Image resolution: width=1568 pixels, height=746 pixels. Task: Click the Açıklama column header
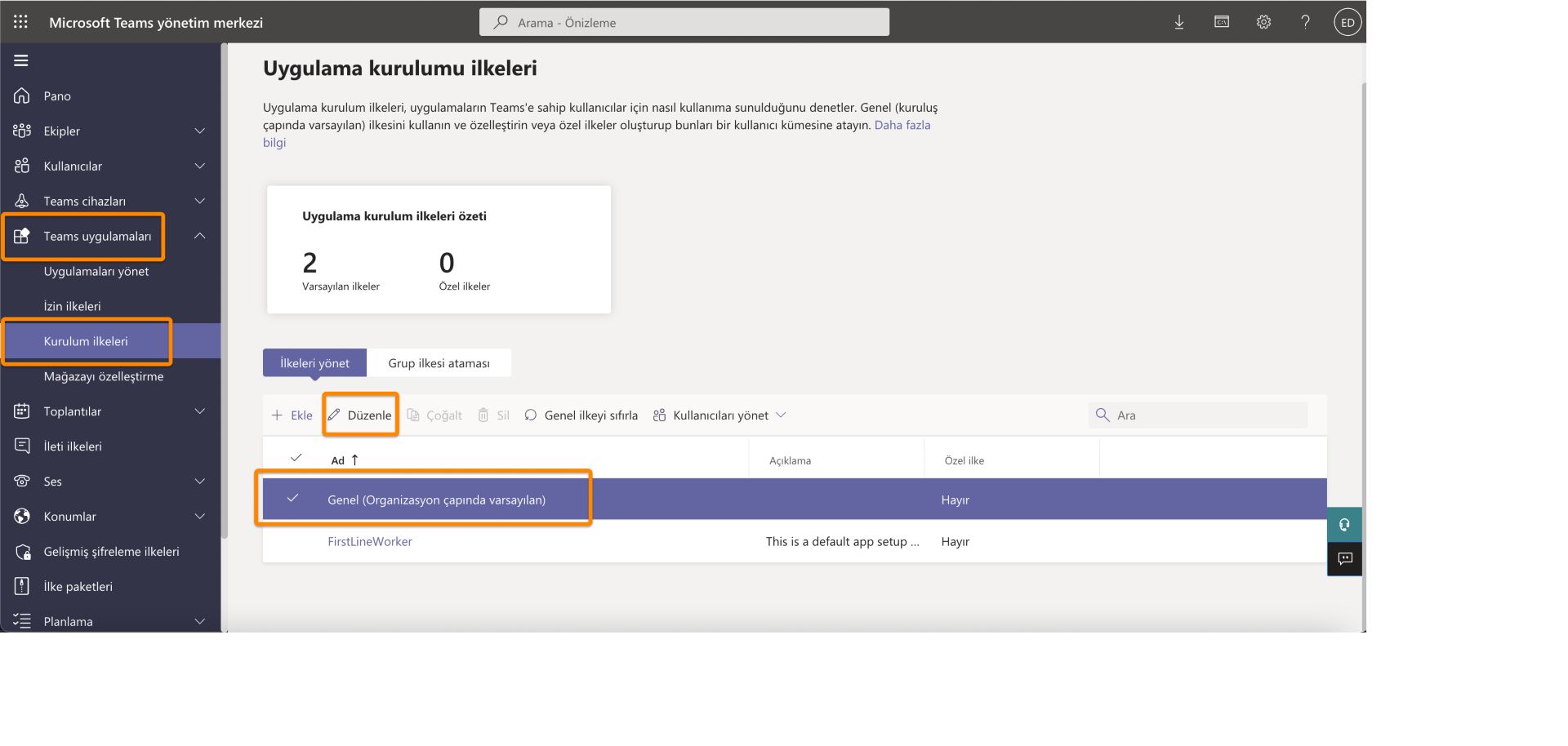[x=791, y=460]
